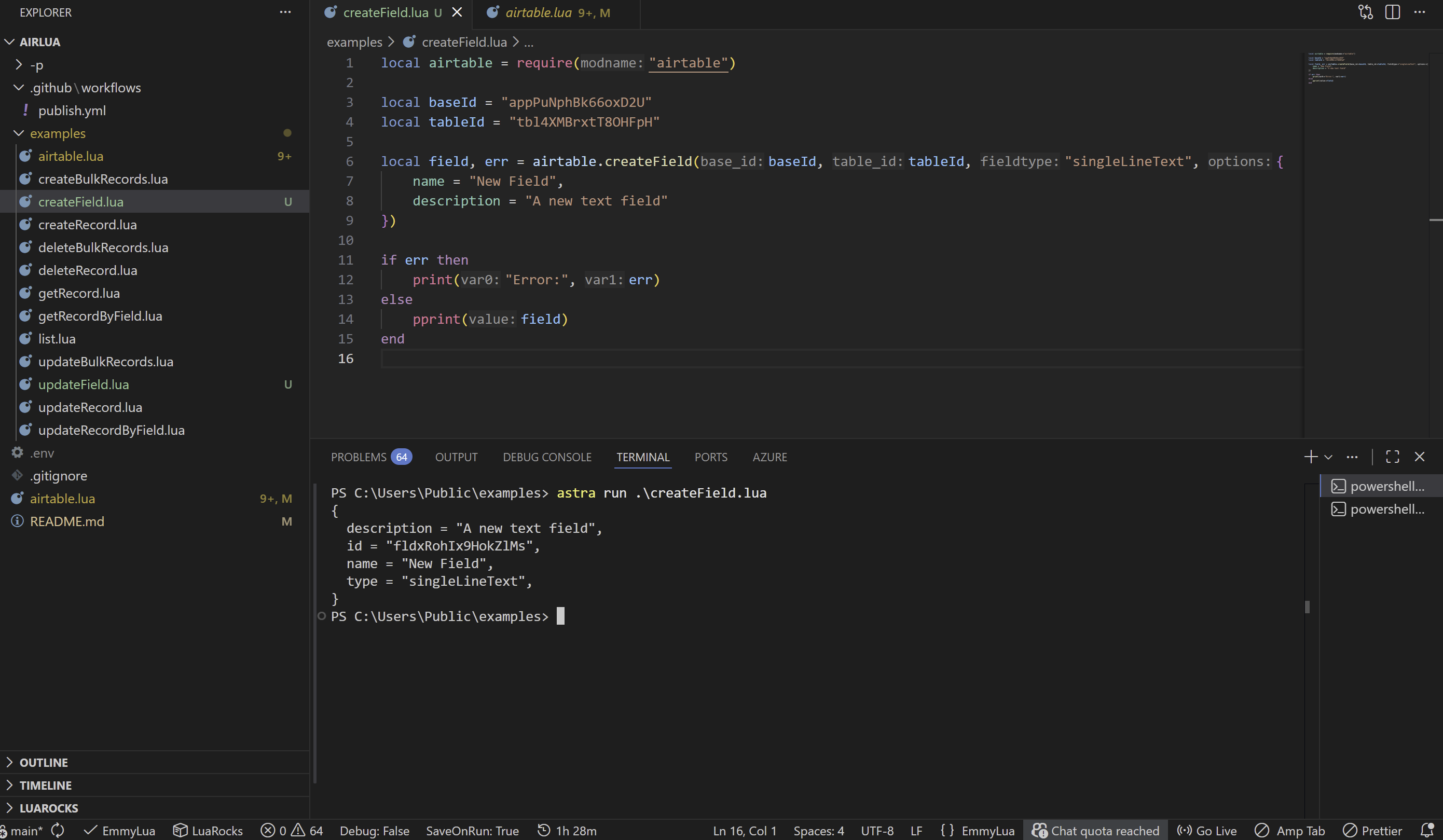
Task: Toggle Go Live server
Action: click(x=1206, y=830)
